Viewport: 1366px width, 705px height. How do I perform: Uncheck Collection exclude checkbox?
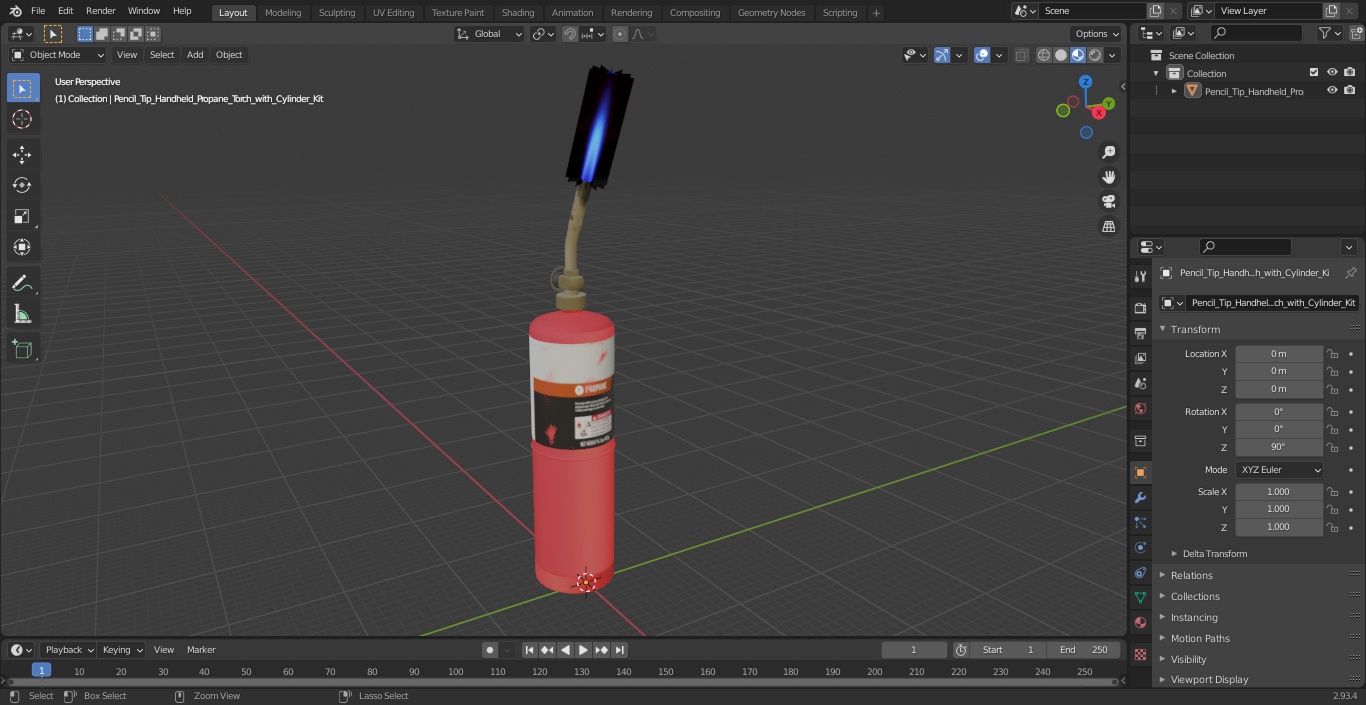tap(1314, 73)
